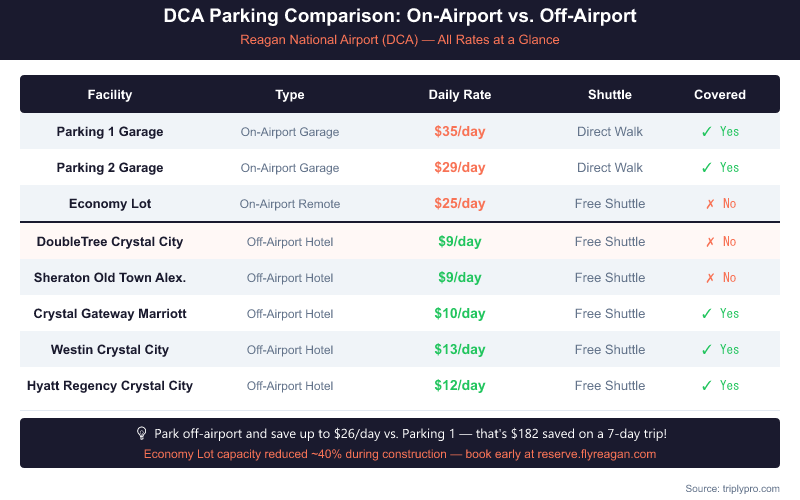800x500 pixels.
Task: Click the green checkmark for Parking 2 Garage
Action: click(707, 167)
